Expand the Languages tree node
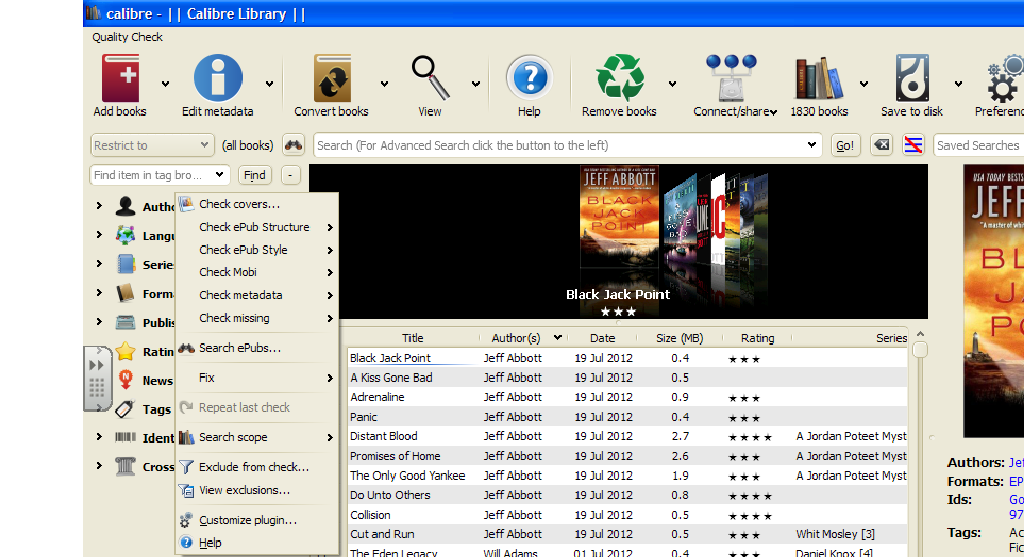The height and width of the screenshot is (558, 1025). point(99,235)
